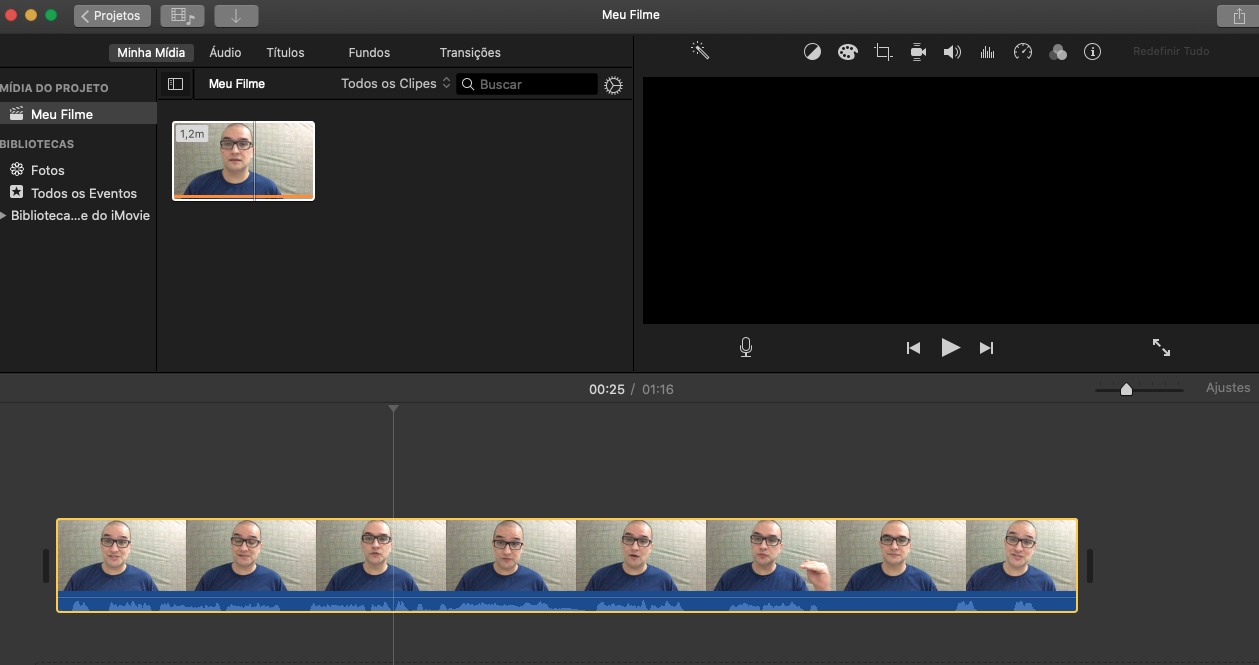Show the clip information panel
Screen dimensions: 1259x665
[x=1092, y=52]
